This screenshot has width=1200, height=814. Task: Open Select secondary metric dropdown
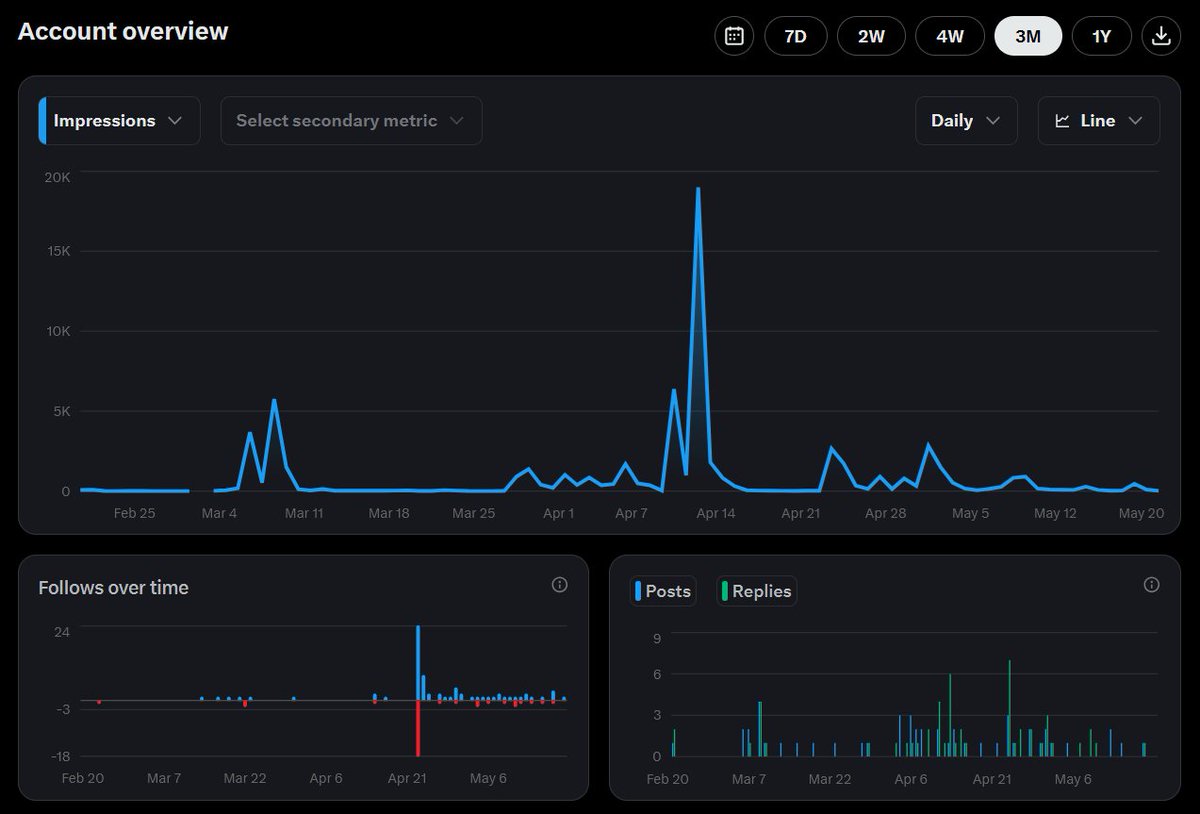point(351,121)
